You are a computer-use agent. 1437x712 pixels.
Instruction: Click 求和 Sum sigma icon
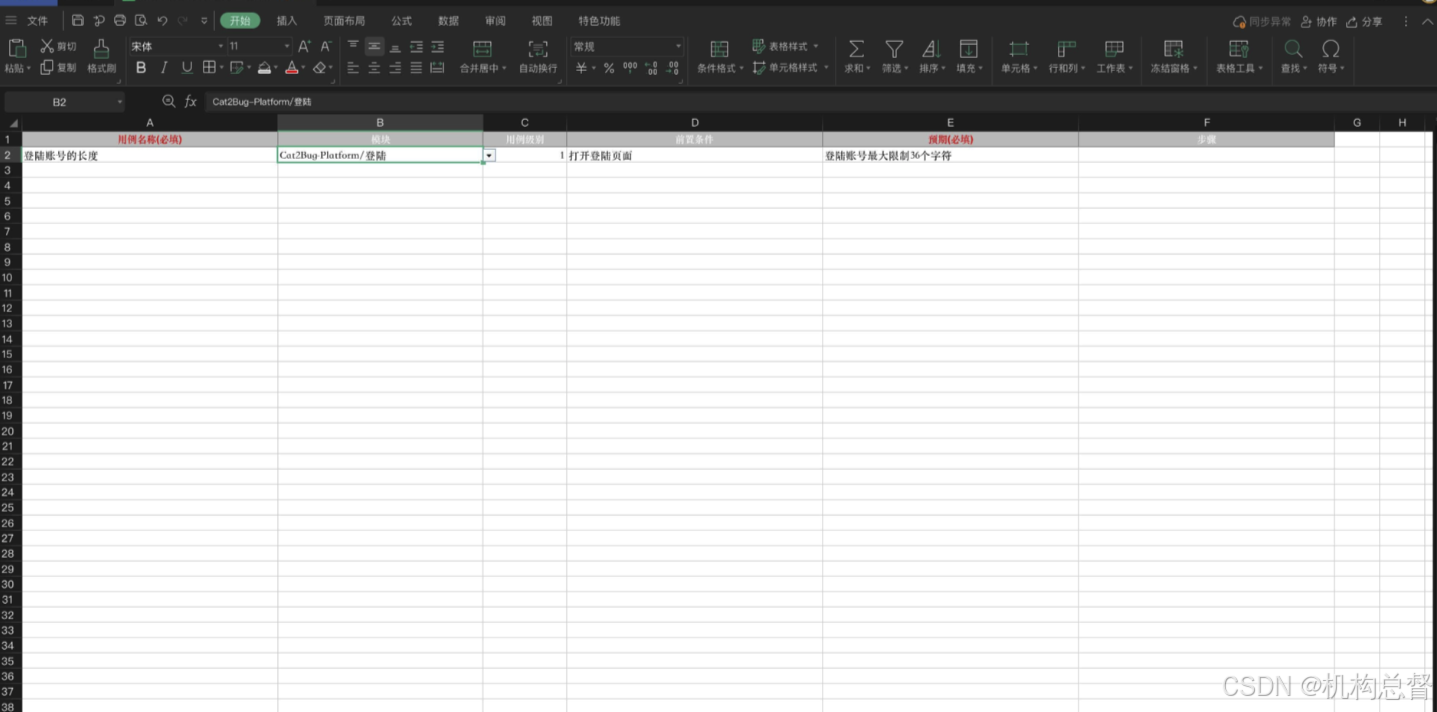856,48
